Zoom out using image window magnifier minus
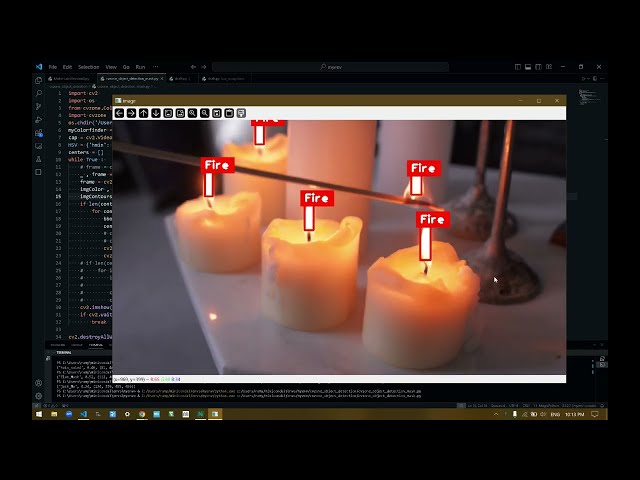 click(x=204, y=113)
